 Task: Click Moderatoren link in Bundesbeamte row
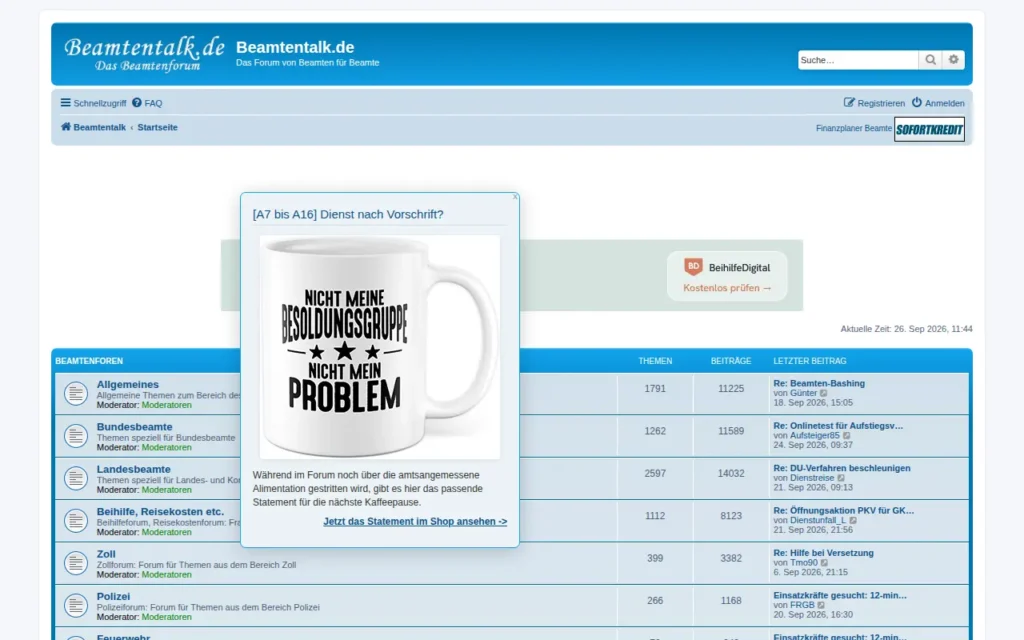coord(167,447)
